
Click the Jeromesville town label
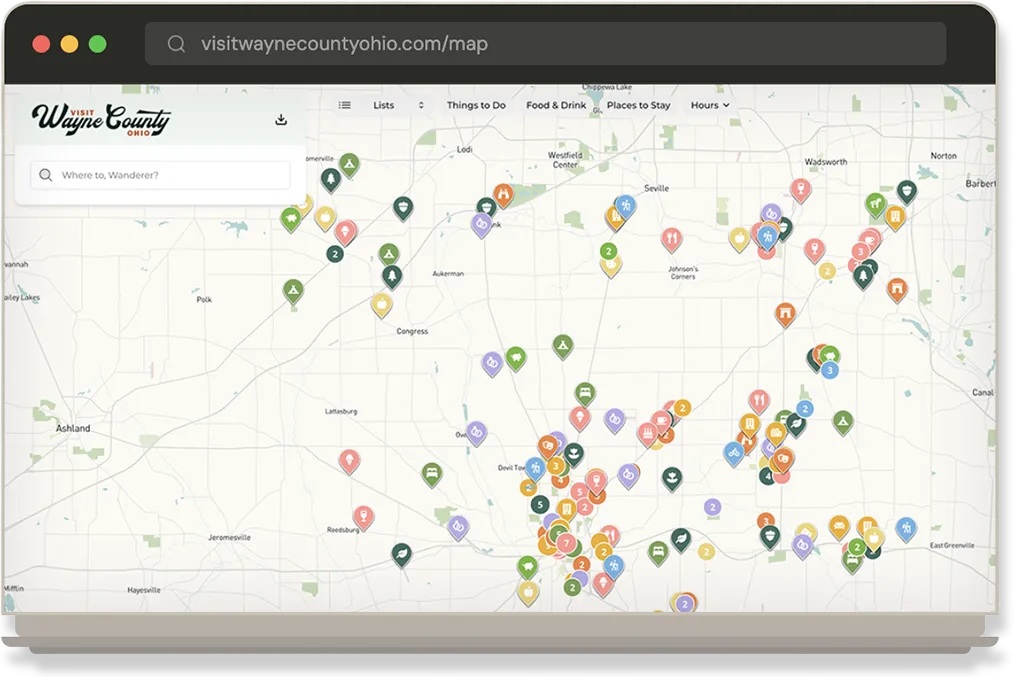click(x=229, y=537)
